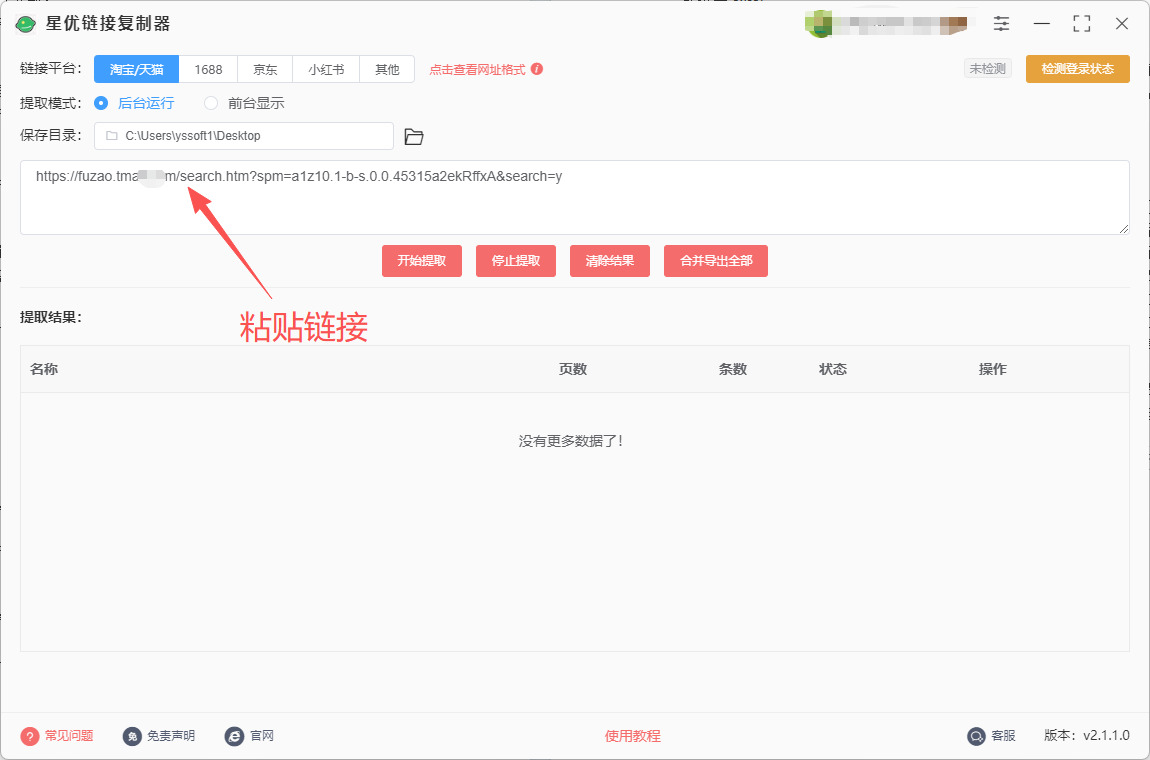The image size is (1150, 760).
Task: Select 前台显示 extraction mode radio
Action: 211,103
